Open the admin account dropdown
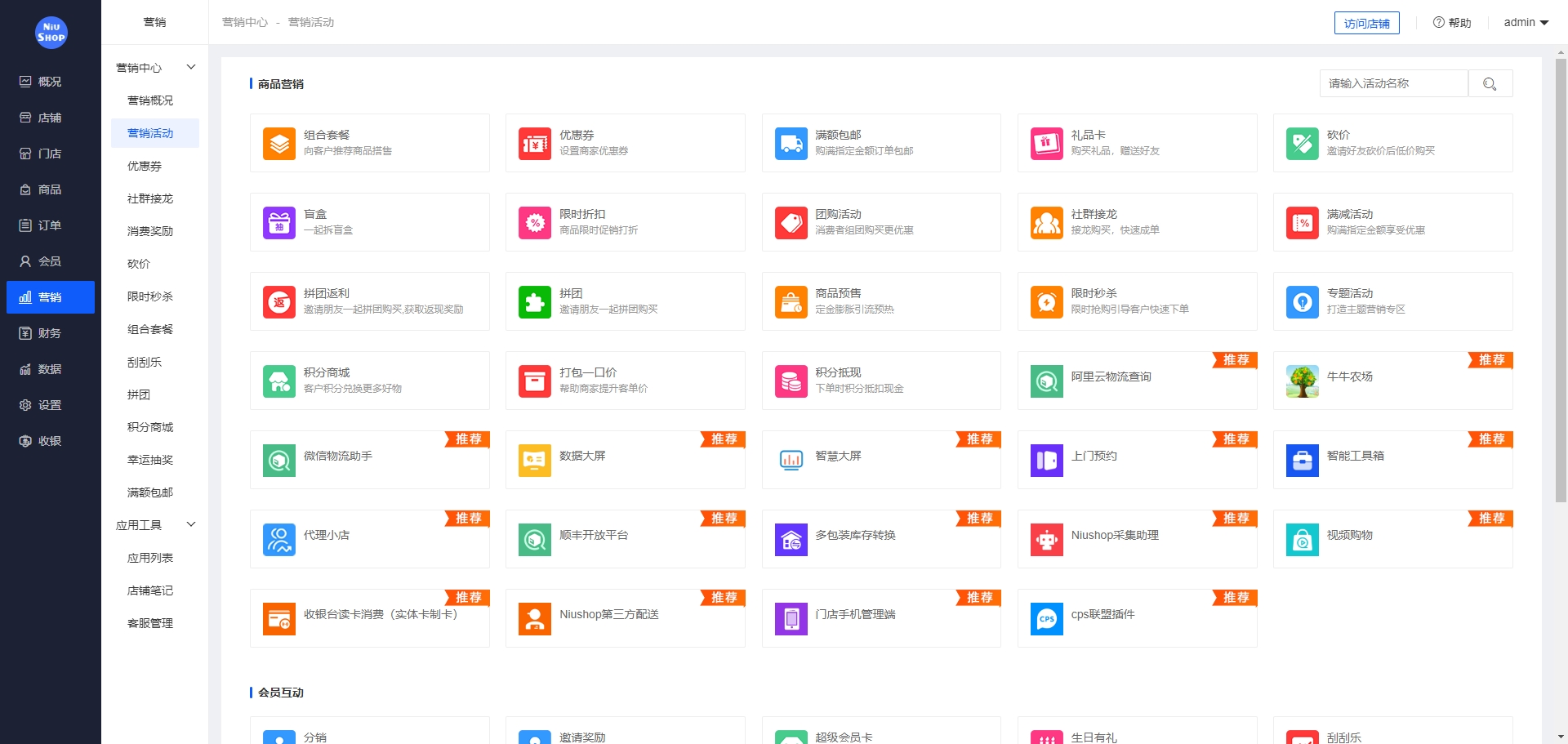The height and width of the screenshot is (744, 1568). coord(1526,23)
